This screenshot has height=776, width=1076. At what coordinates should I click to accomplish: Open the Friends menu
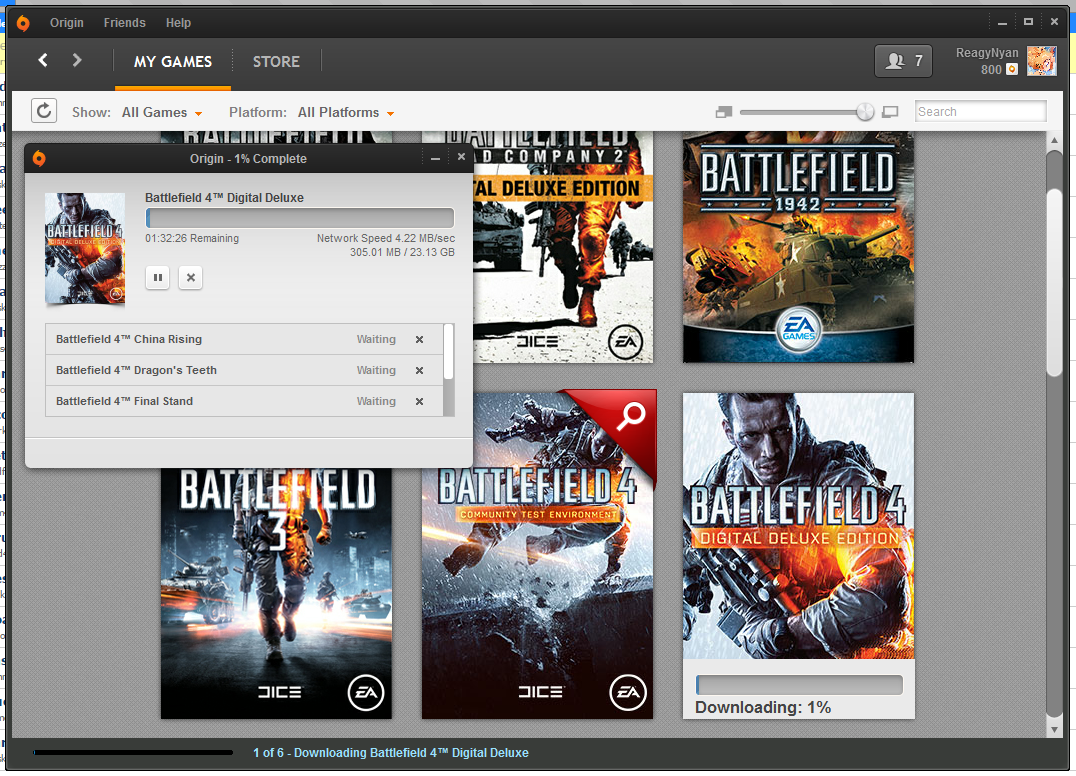[x=124, y=23]
